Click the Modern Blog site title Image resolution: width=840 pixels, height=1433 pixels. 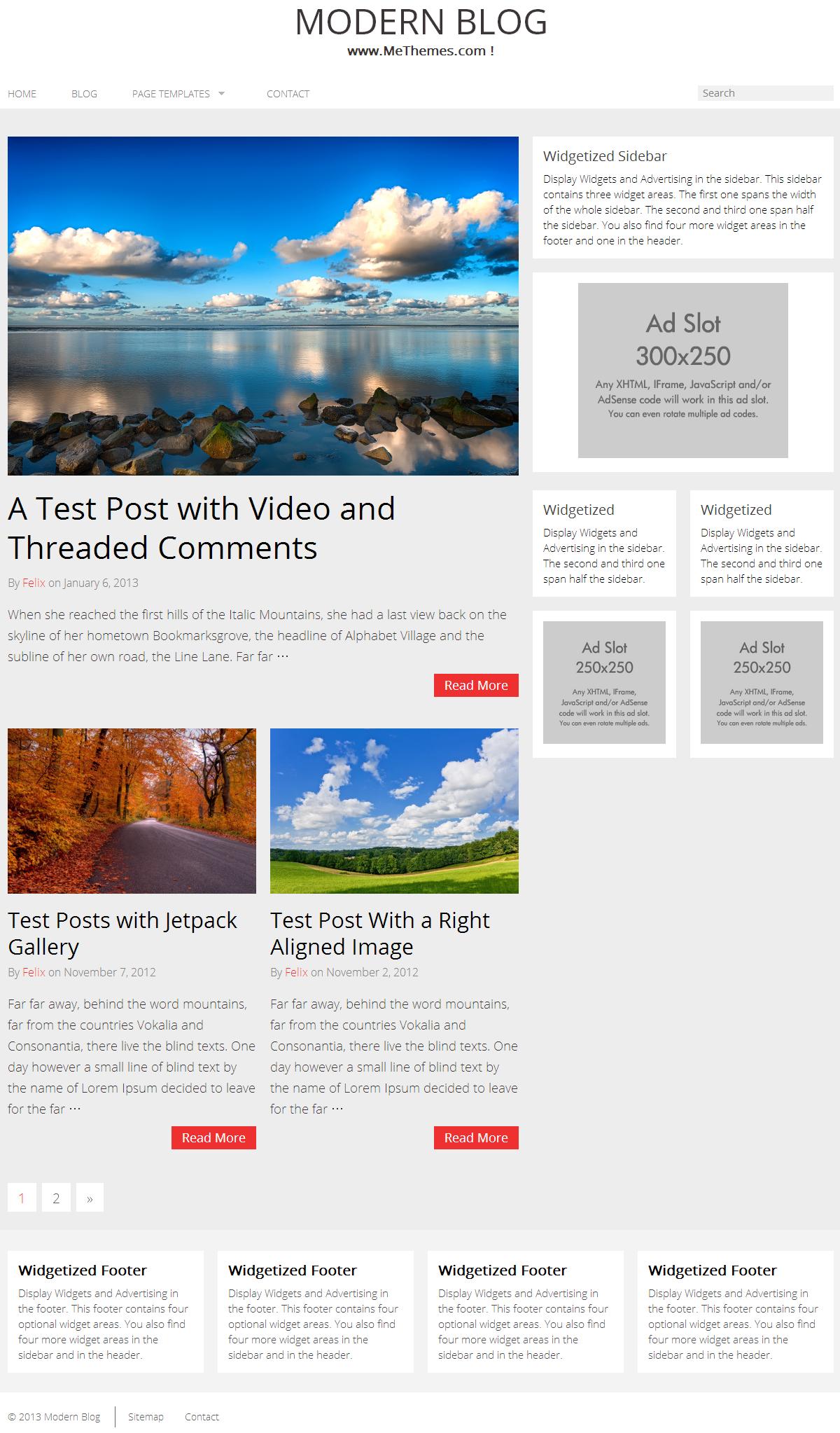click(x=421, y=22)
